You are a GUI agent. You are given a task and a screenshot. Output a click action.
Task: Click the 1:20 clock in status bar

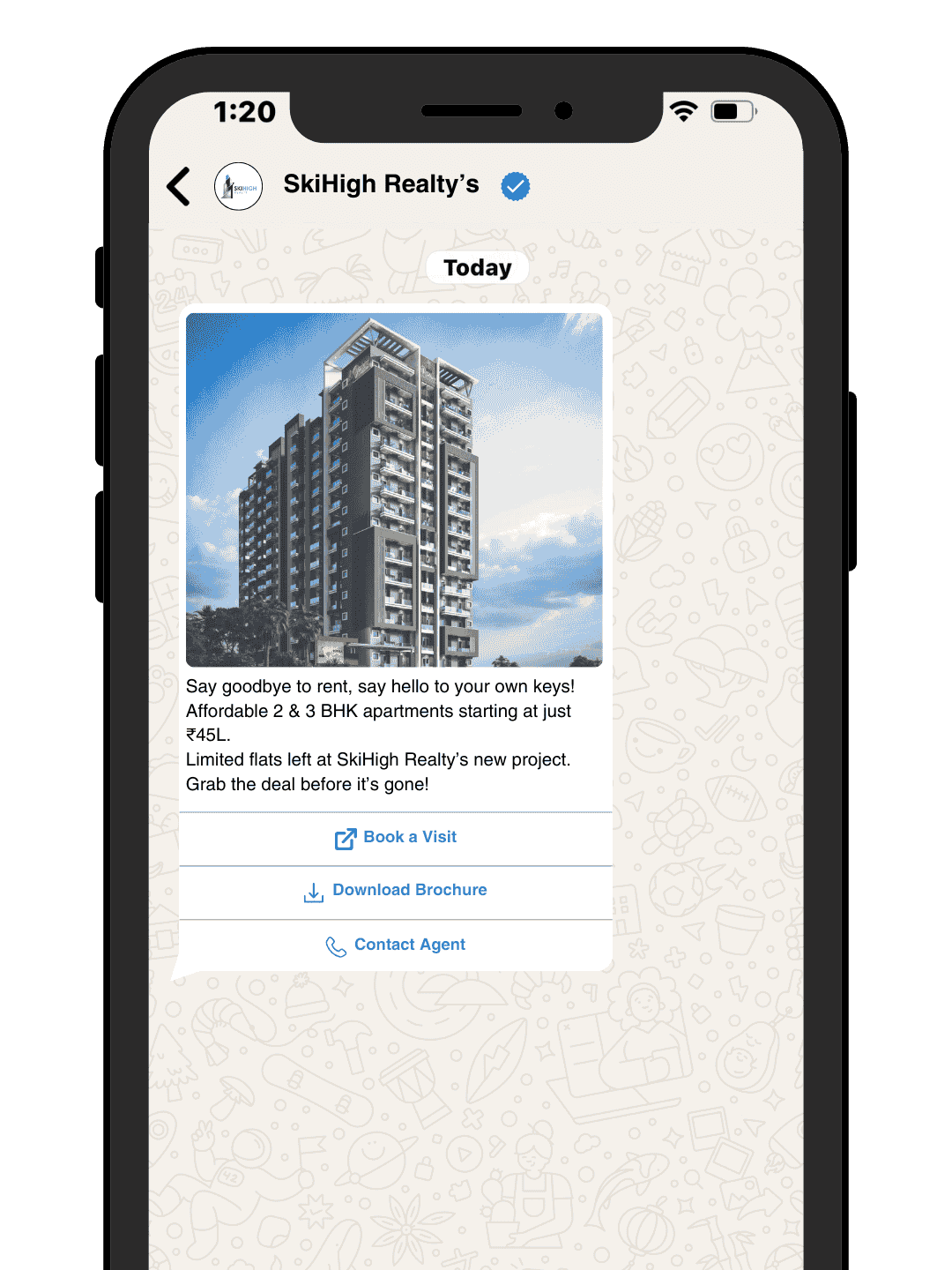245,112
